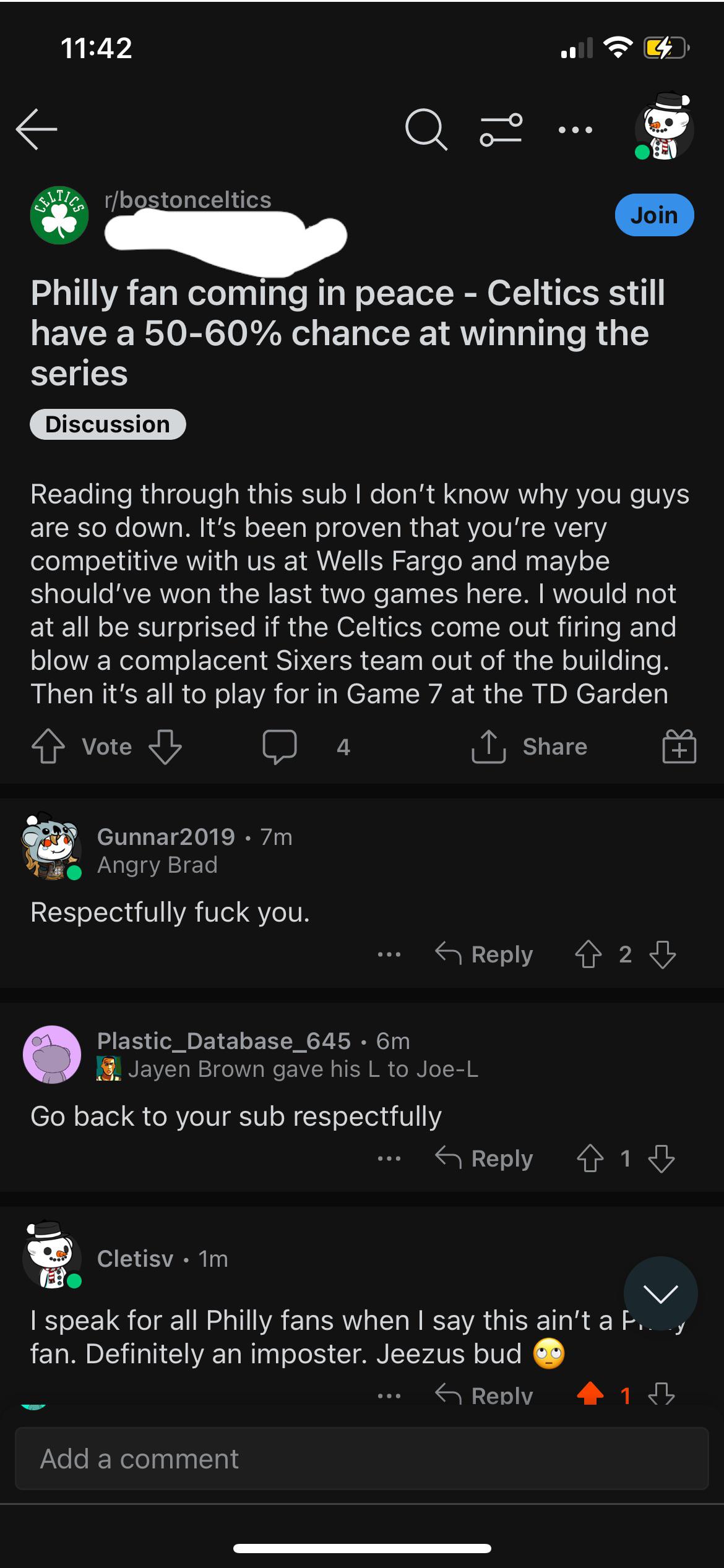Image resolution: width=724 pixels, height=1568 pixels.
Task: Open Gunnar2019's avatar profile
Action: 51,846
